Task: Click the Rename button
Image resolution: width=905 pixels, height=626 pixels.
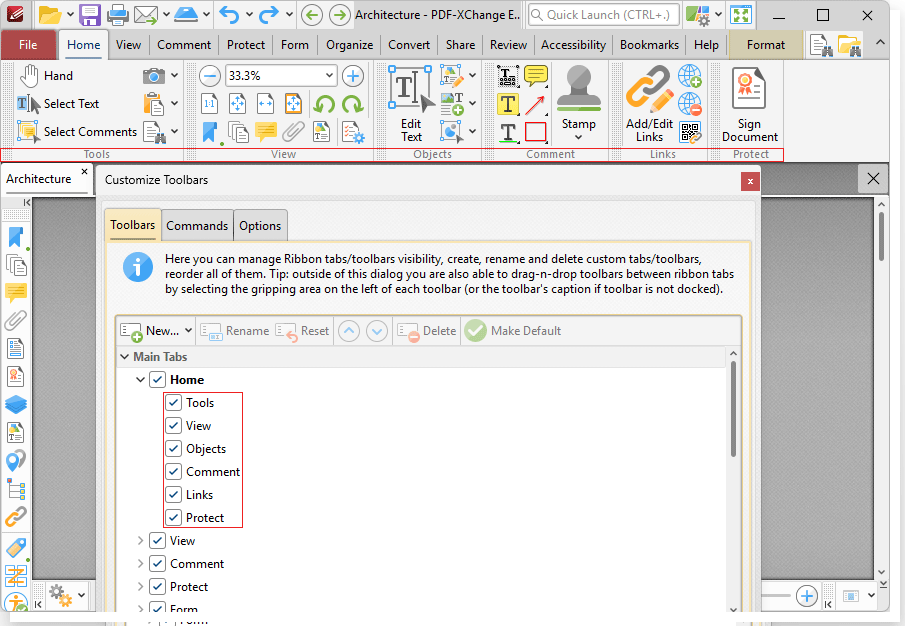Action: [235, 331]
